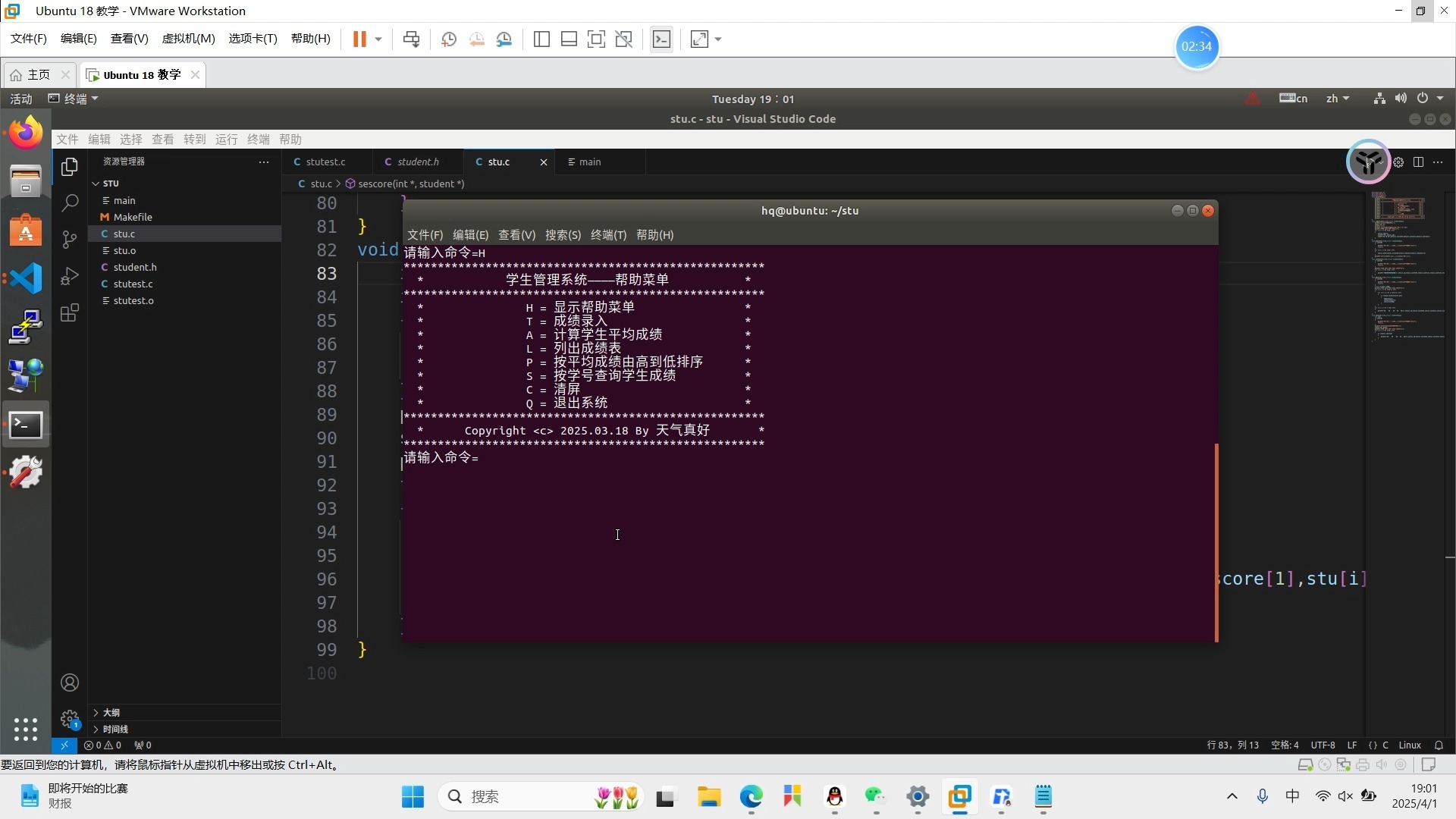The width and height of the screenshot is (1456, 819).
Task: Click the UTF-8 encoding status button
Action: coord(1323,745)
